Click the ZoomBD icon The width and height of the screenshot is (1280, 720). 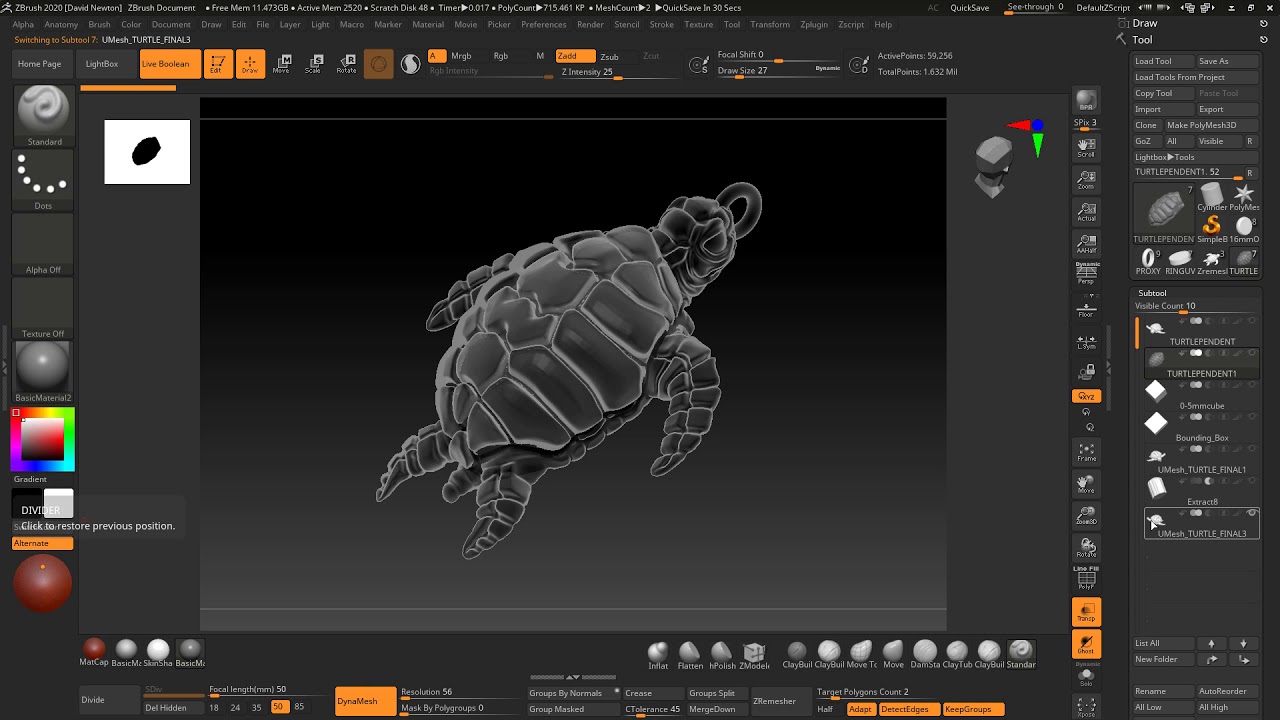coord(1086,516)
